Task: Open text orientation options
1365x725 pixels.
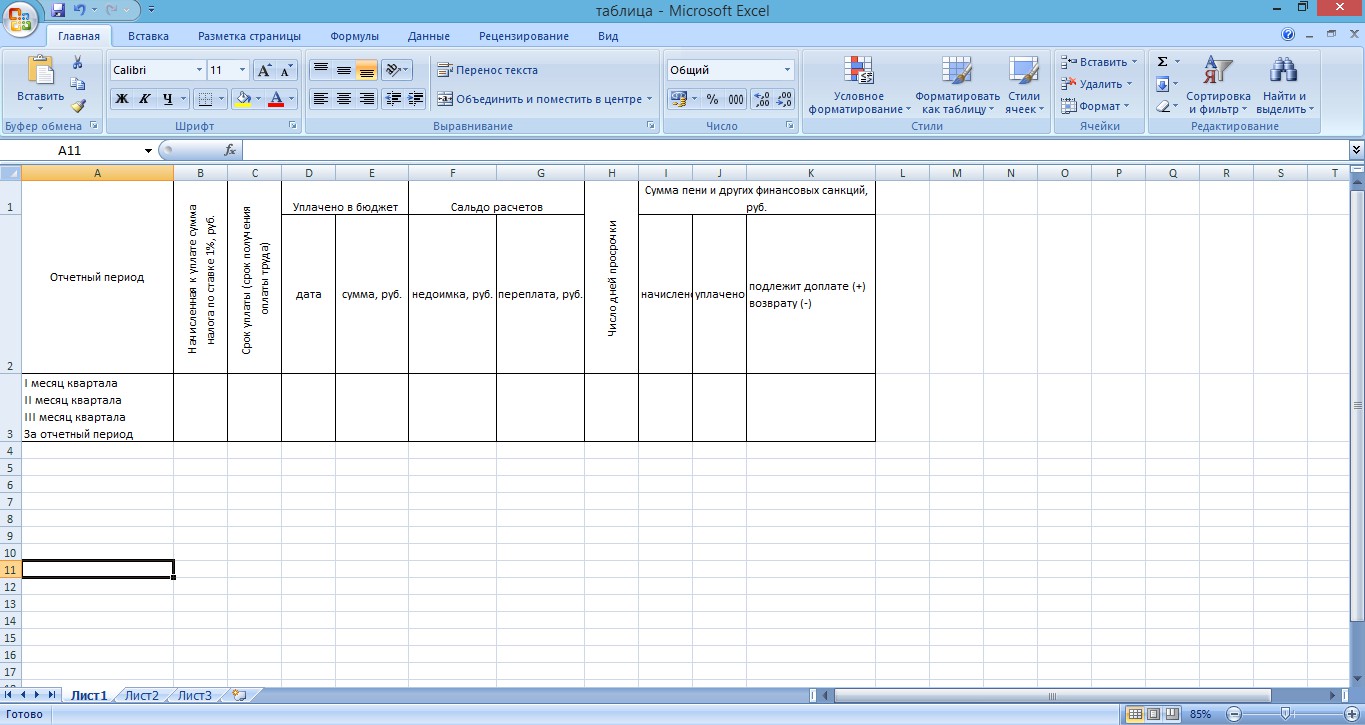Action: tap(396, 70)
